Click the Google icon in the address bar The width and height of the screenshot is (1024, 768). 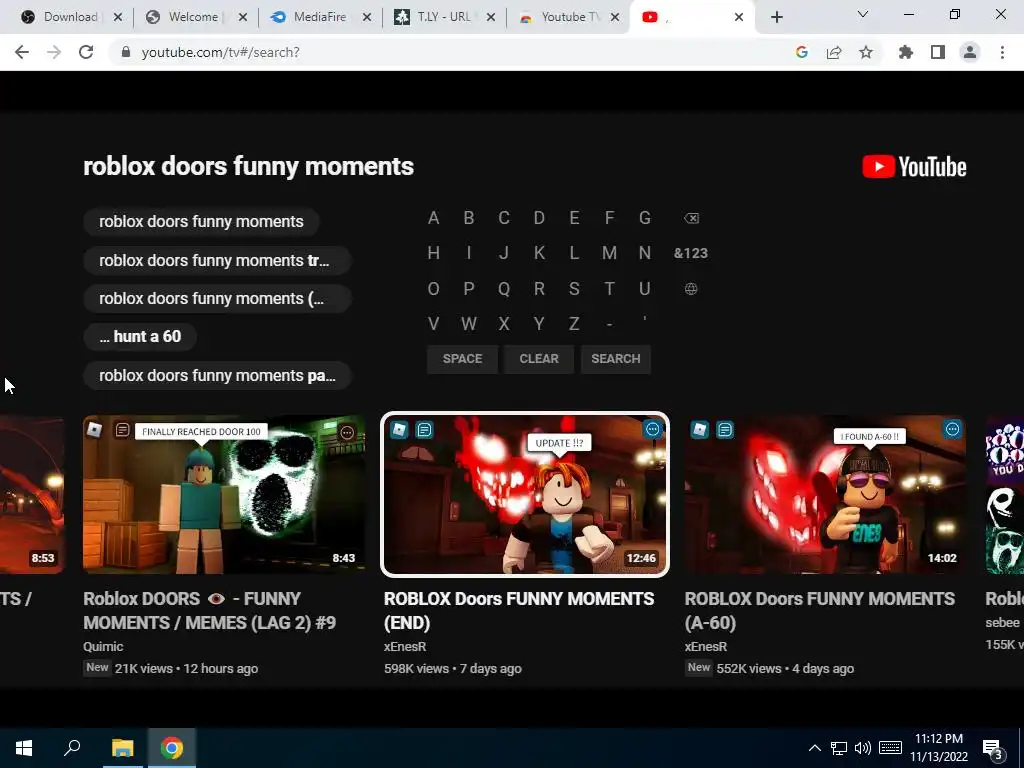[802, 52]
